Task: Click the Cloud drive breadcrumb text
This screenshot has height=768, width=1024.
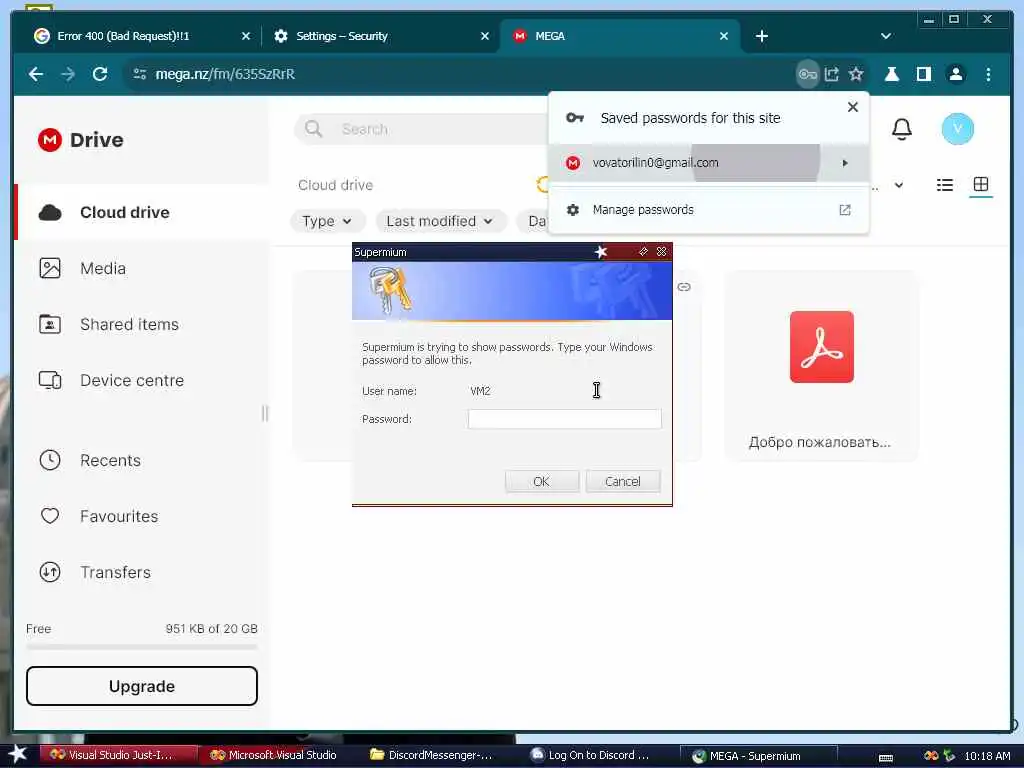Action: (336, 185)
